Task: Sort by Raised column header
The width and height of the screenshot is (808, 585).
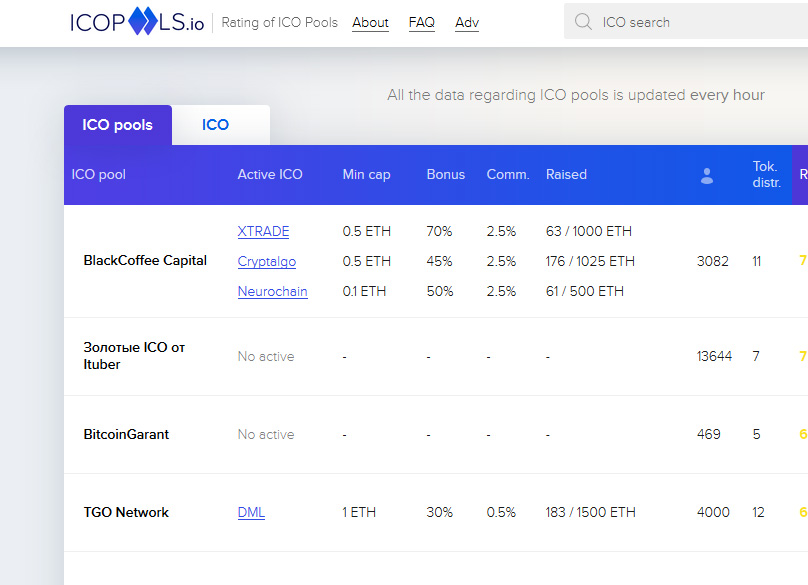Action: (566, 175)
